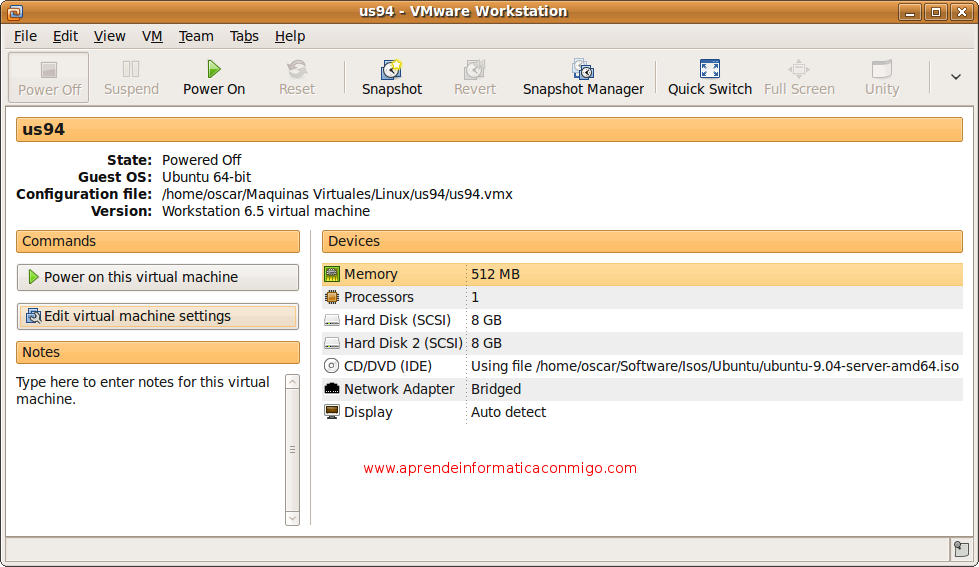Select the Hard Disk 2 (SCSI) icon
979x567 pixels.
[332, 343]
